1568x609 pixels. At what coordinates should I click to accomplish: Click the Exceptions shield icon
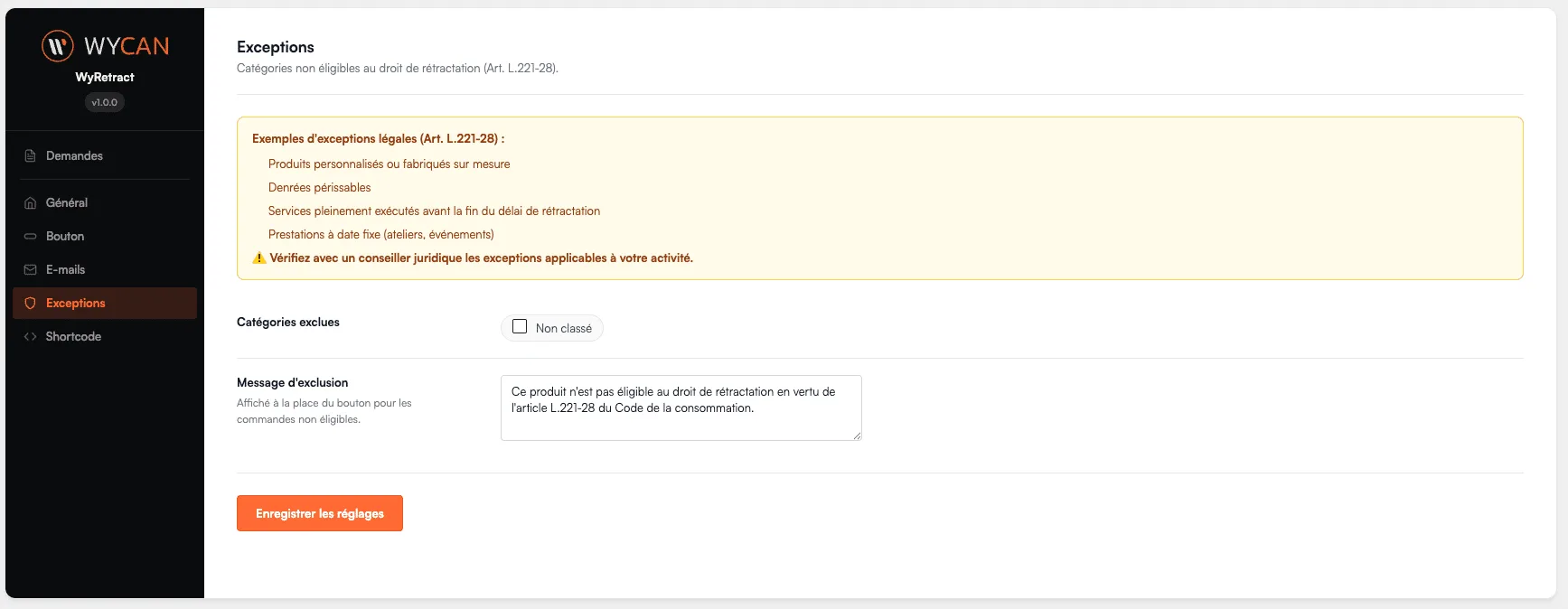(x=30, y=303)
